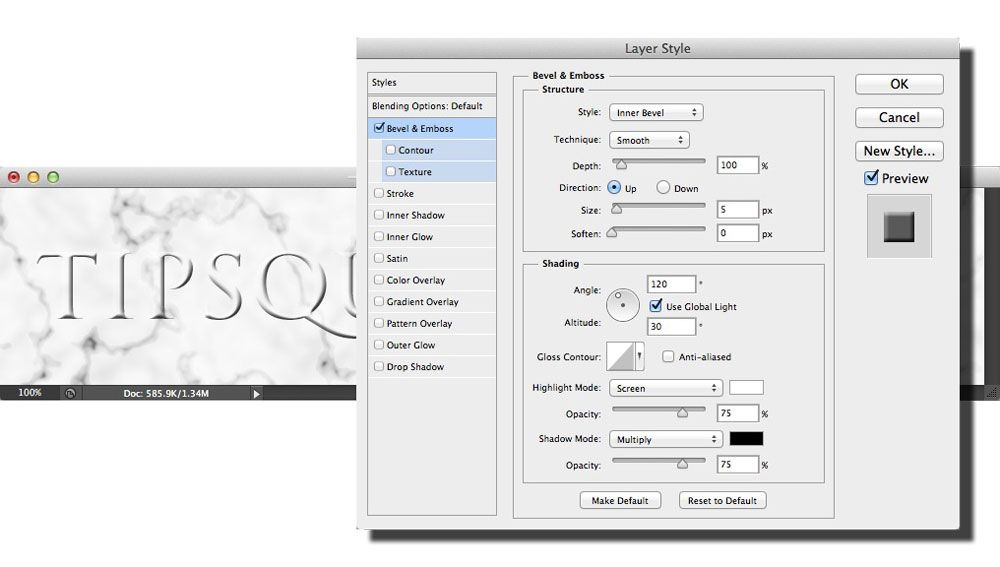The height and width of the screenshot is (567, 1000).
Task: Open the Style dropdown showing Inner Bevel
Action: pos(656,112)
